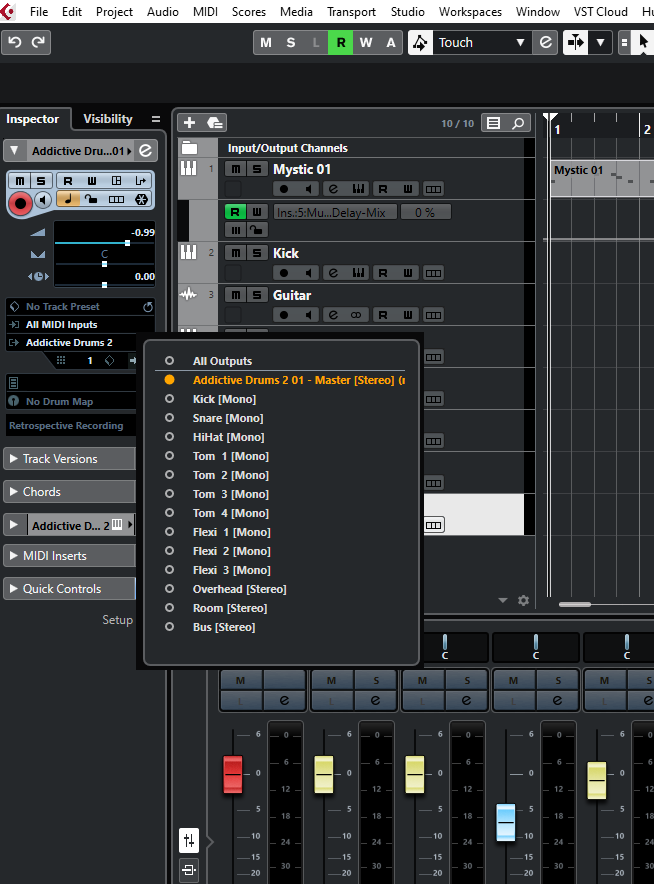Click the Undo arrow in the toolbar
The height and width of the screenshot is (884, 654).
click(14, 42)
